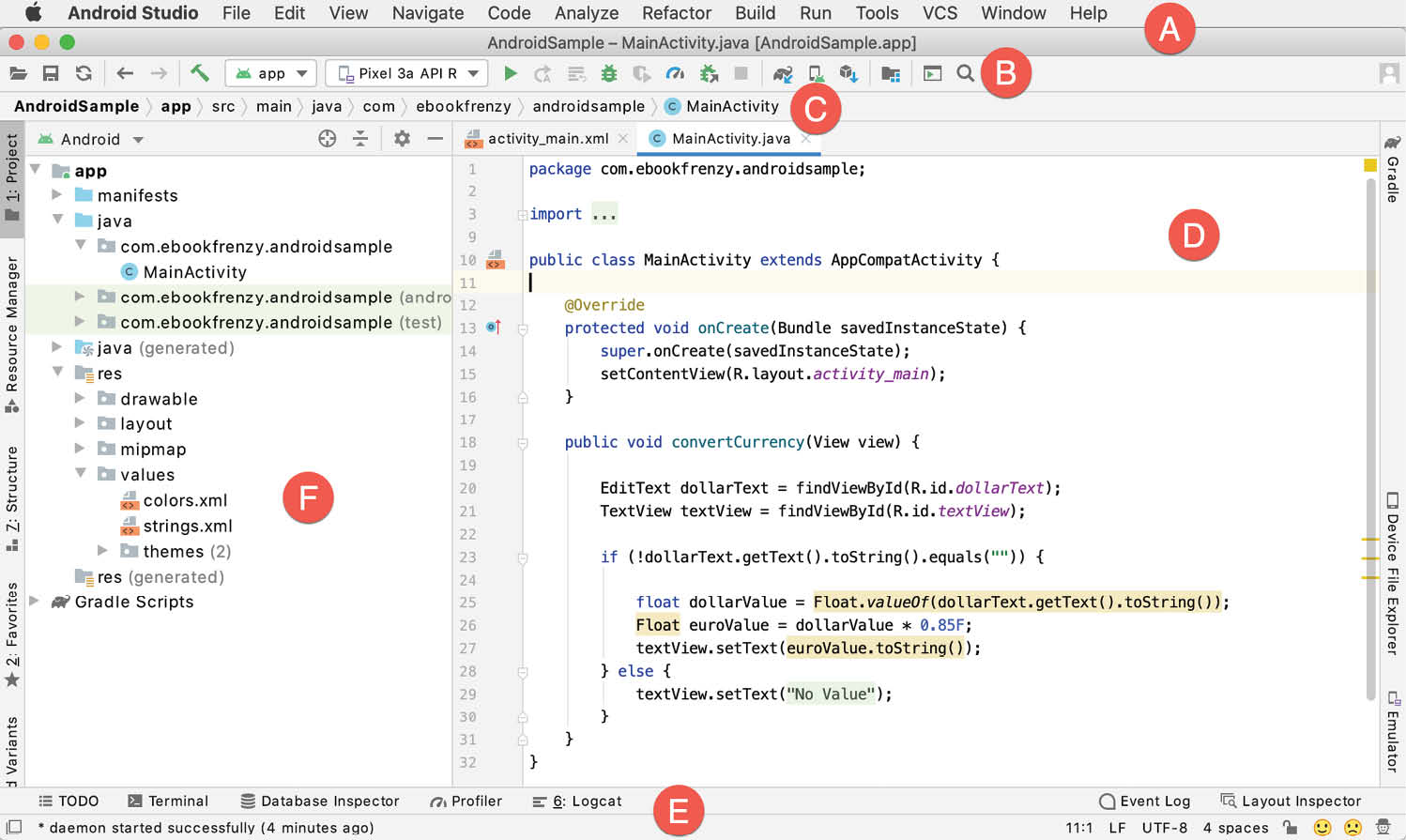Toggle the Resource Manager side panel
Screen dimensions: 1406x840
12,334
